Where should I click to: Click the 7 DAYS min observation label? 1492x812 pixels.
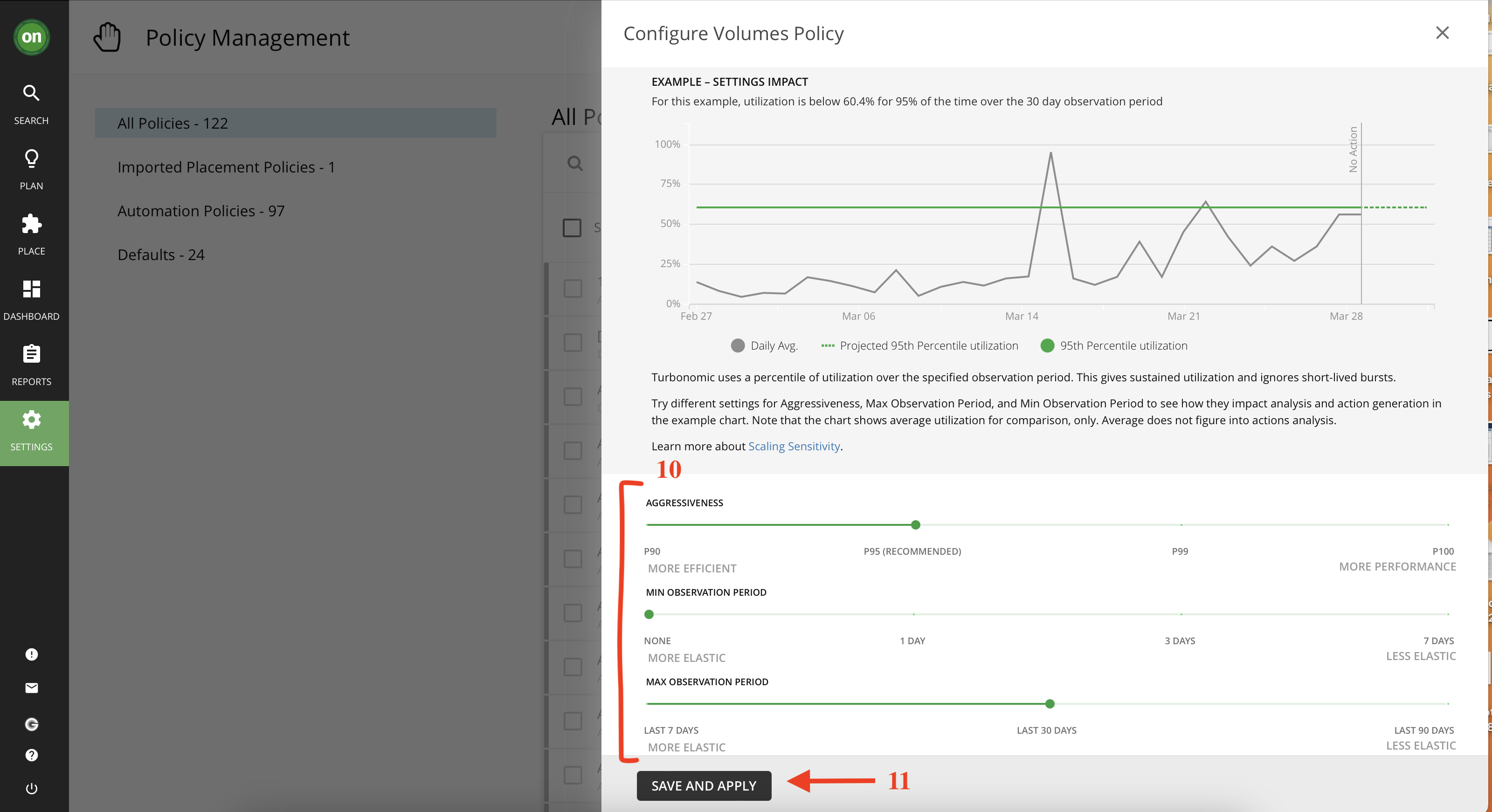(x=1439, y=641)
